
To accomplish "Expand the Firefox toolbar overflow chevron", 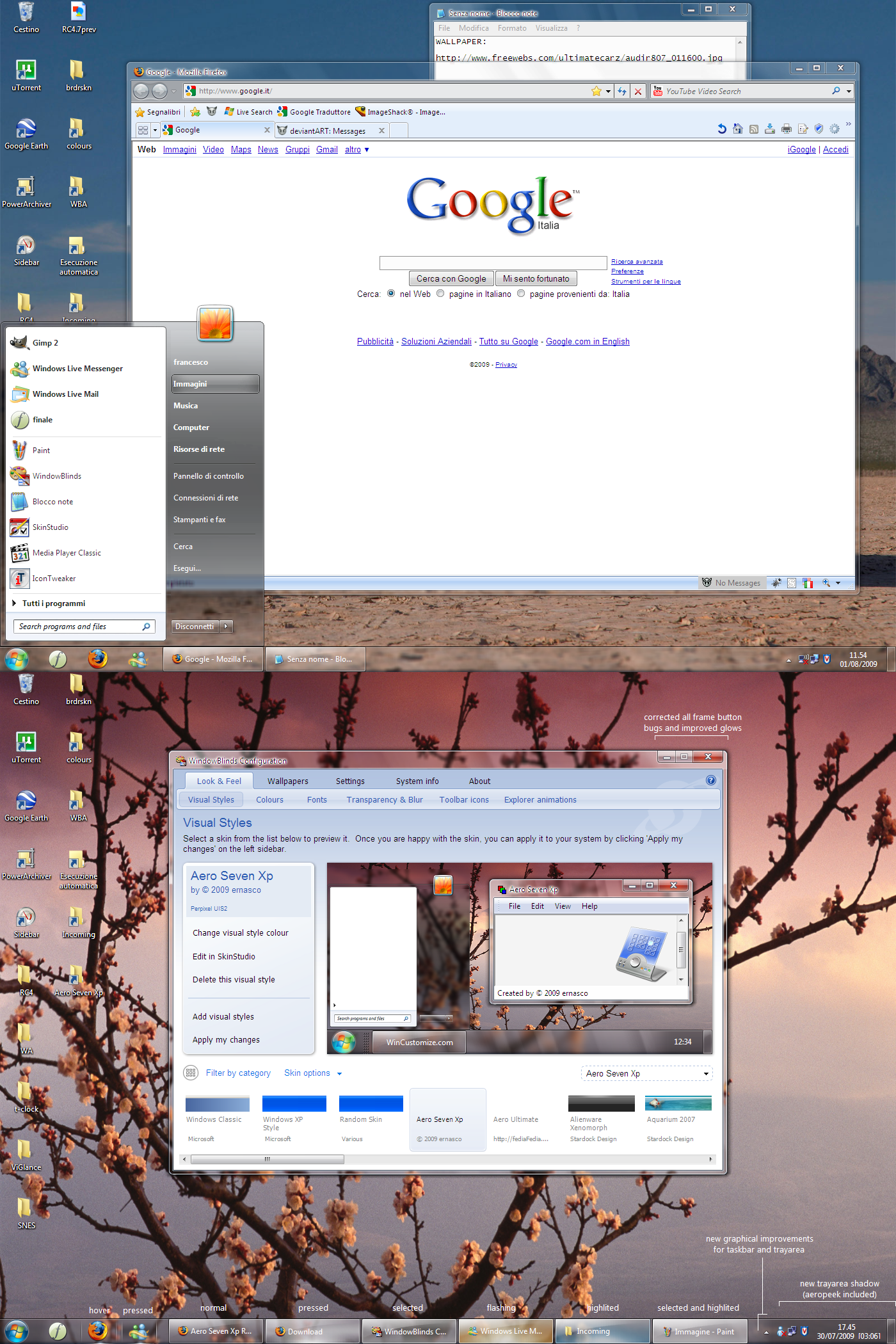I will click(849, 124).
